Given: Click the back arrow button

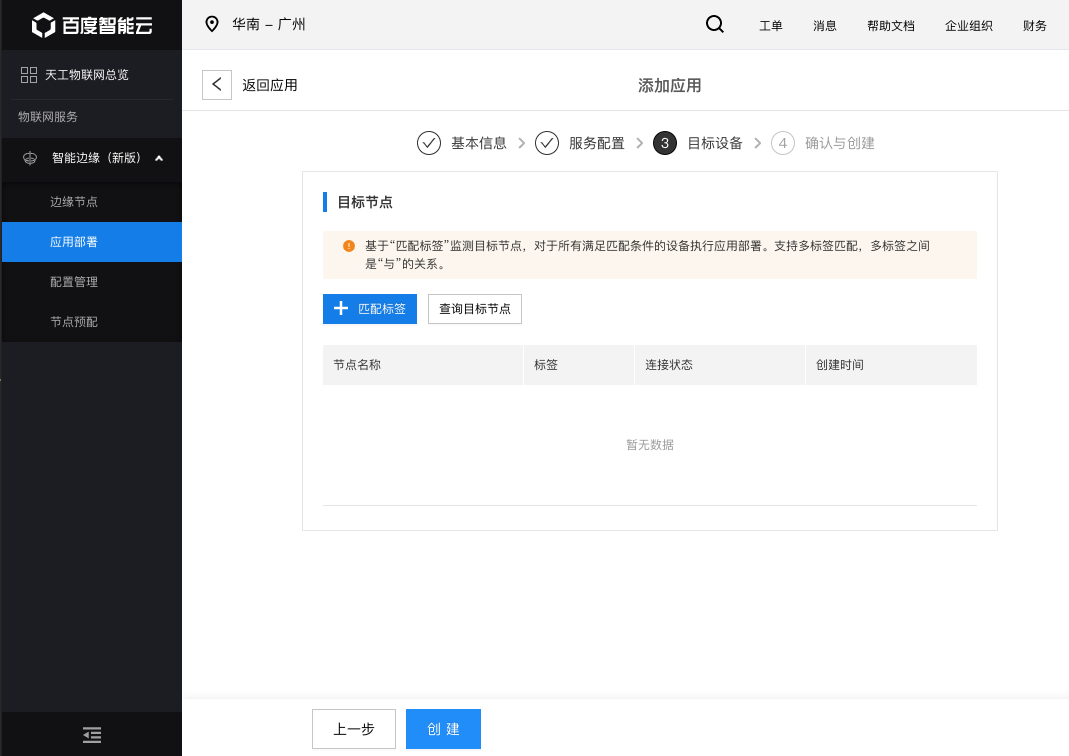Looking at the screenshot, I should (x=217, y=85).
